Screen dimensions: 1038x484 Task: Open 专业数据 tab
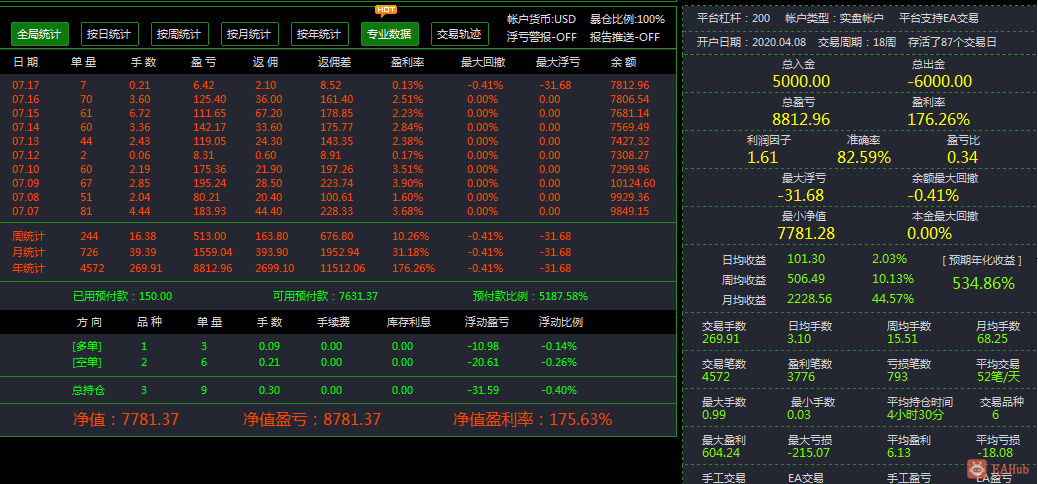click(x=390, y=34)
